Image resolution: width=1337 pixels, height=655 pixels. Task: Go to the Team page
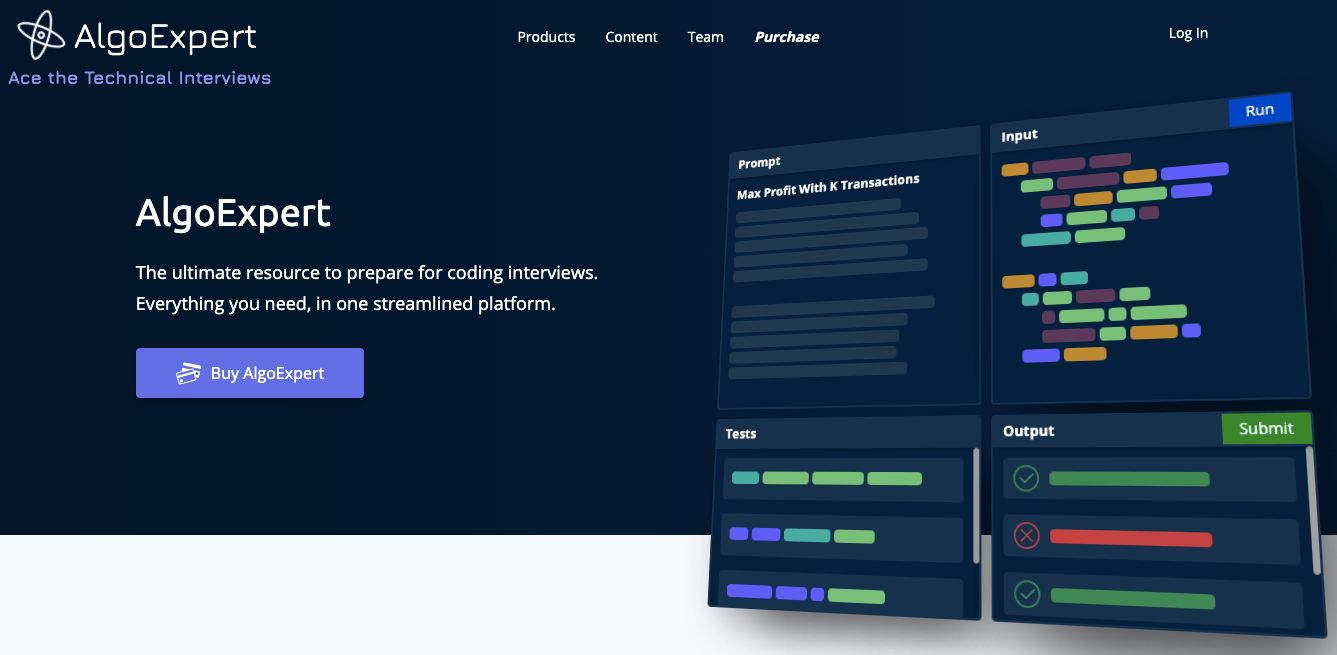tap(705, 37)
